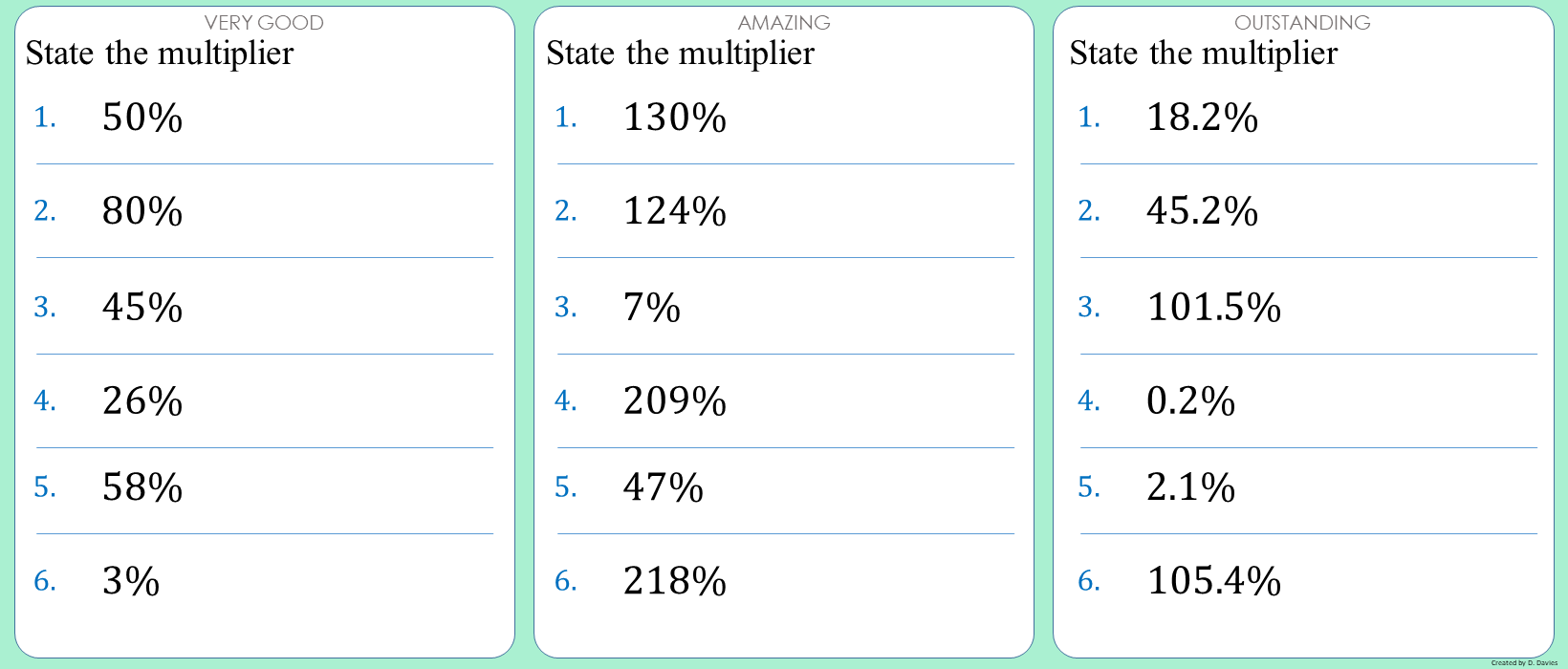Click 'State the multiplier' title in Amazing panel
1568x669 pixels.
coord(681,54)
